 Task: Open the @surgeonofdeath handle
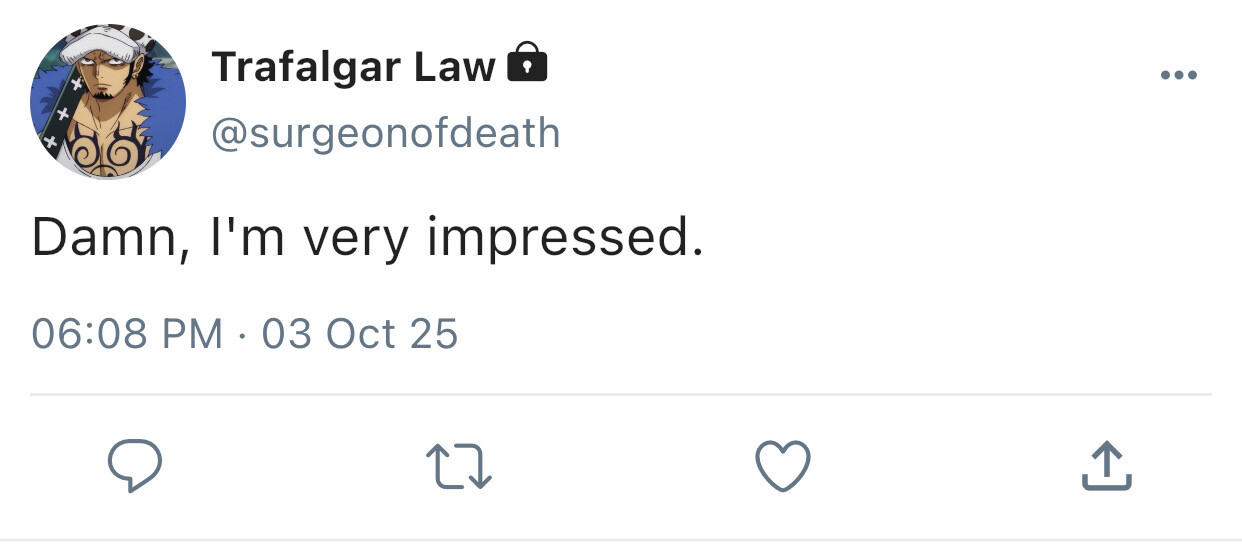point(385,133)
